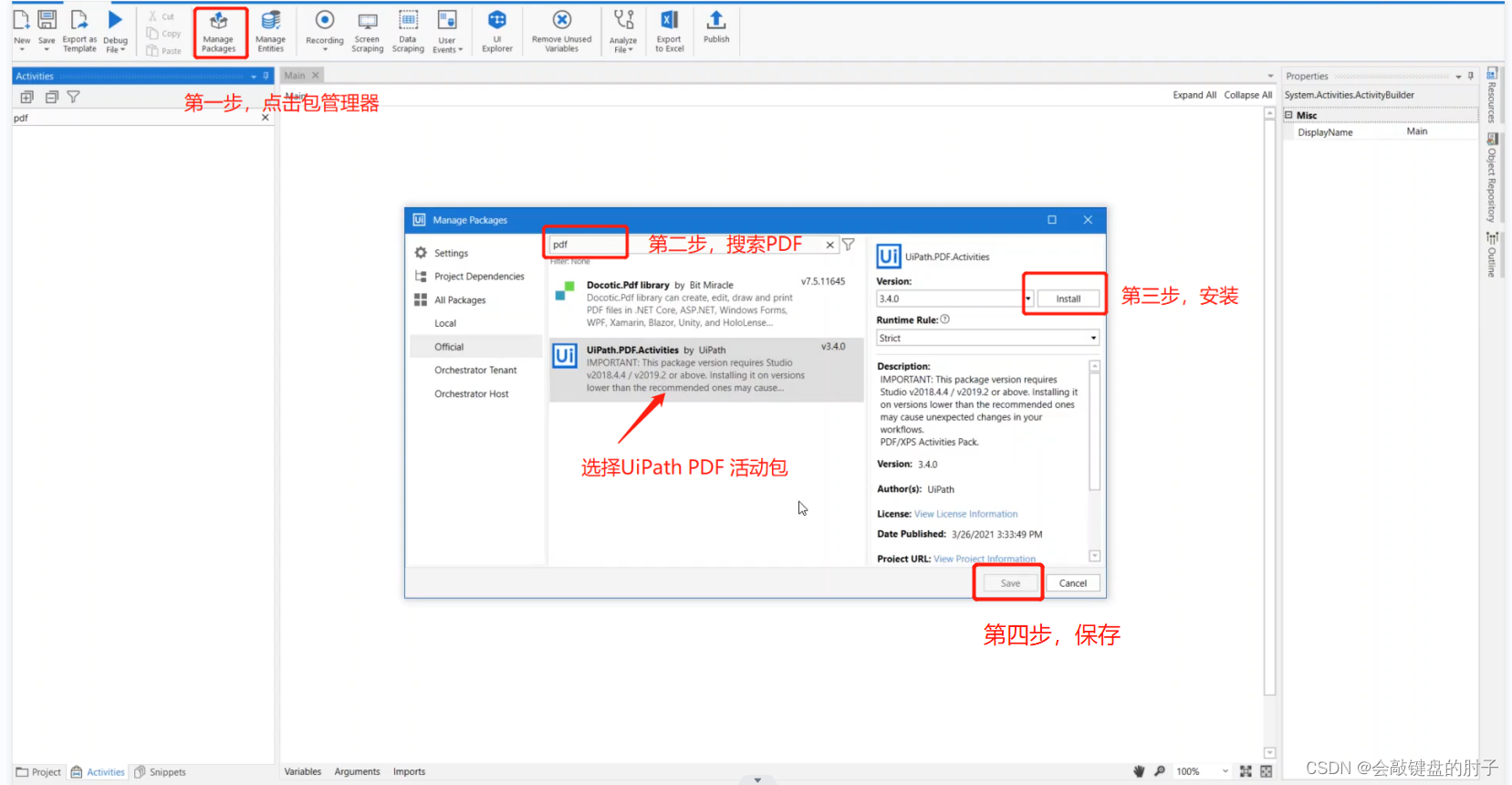
Task: Start the Recording tool
Action: tap(325, 30)
